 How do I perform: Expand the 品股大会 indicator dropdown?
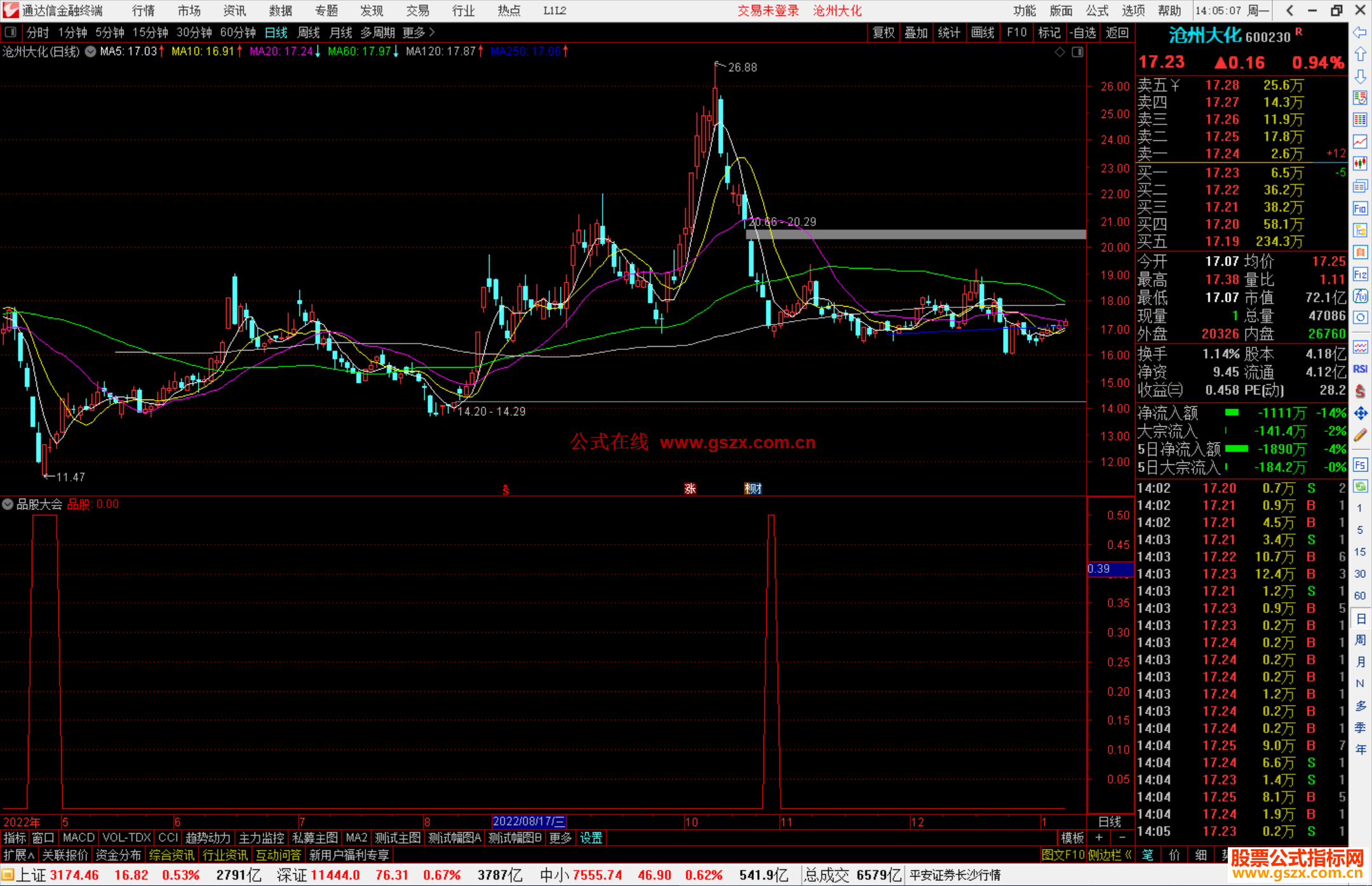coord(8,504)
